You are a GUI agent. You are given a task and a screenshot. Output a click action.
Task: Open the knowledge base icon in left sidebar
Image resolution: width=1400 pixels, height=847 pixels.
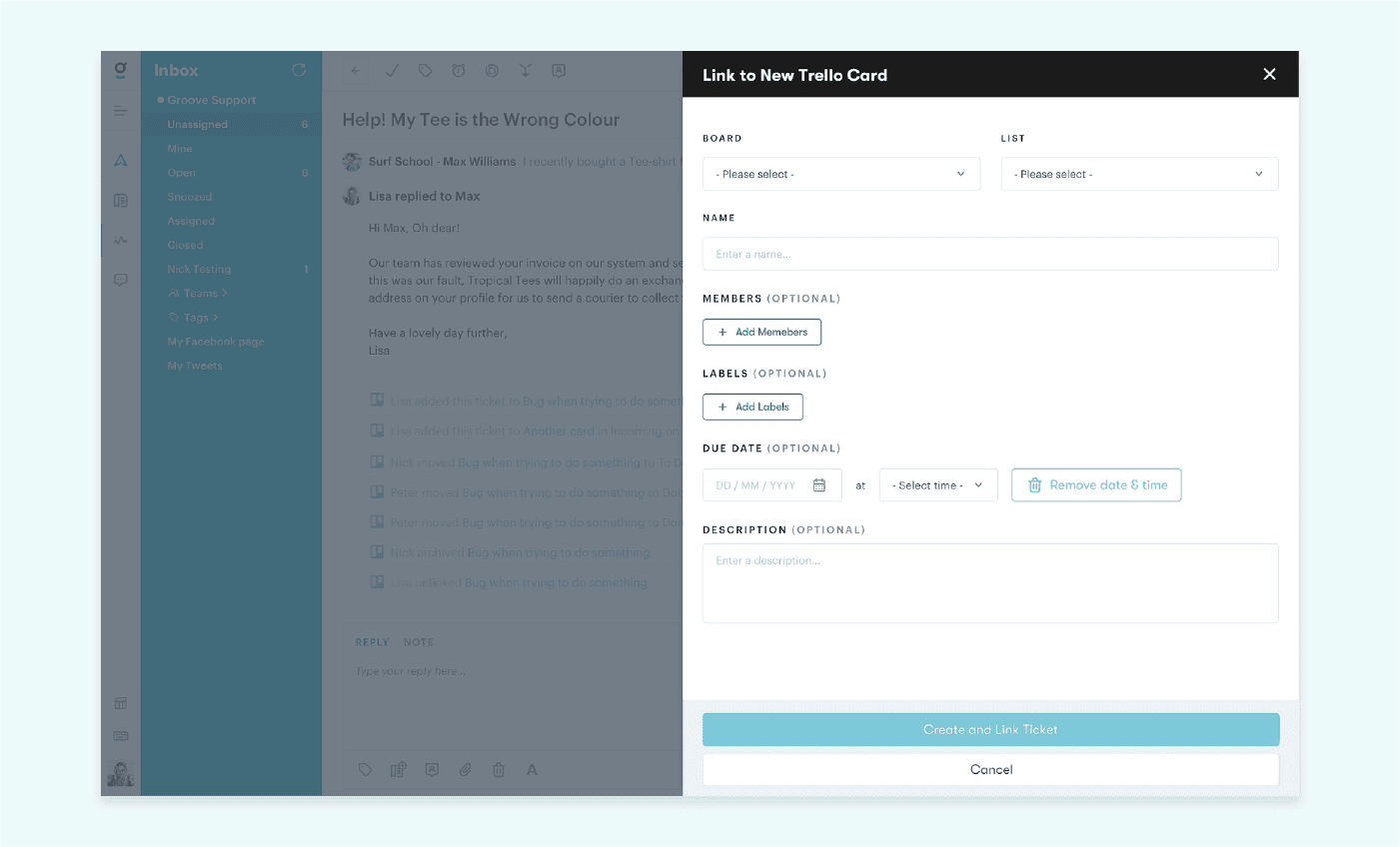(x=120, y=200)
